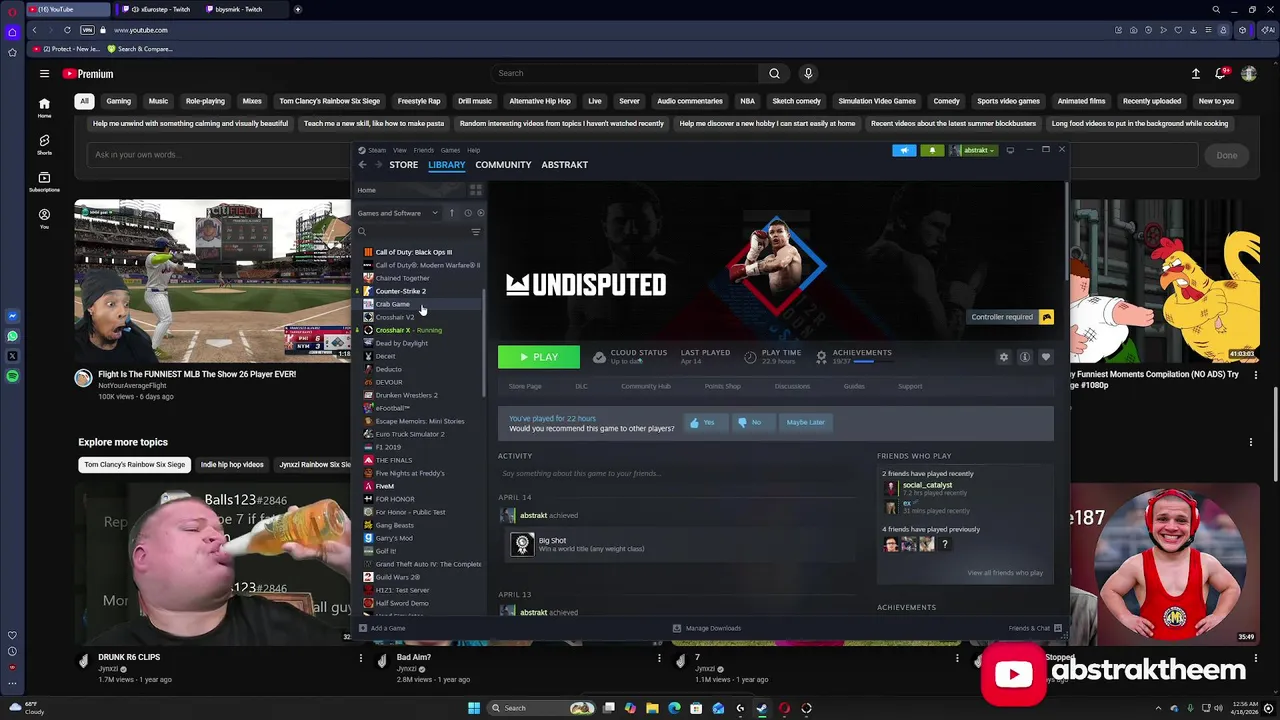The image size is (1280, 720).
Task: Open the Friends menu in Steam
Action: pos(424,150)
